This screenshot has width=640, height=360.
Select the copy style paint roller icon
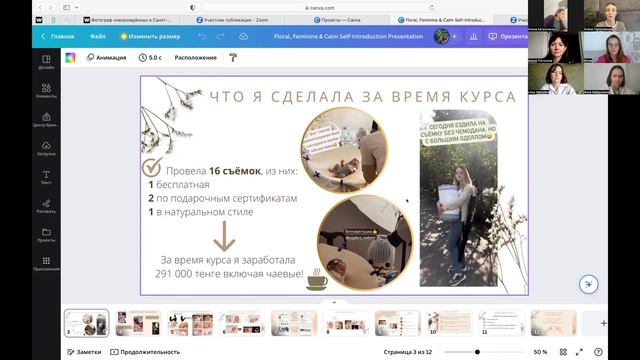[x=233, y=58]
